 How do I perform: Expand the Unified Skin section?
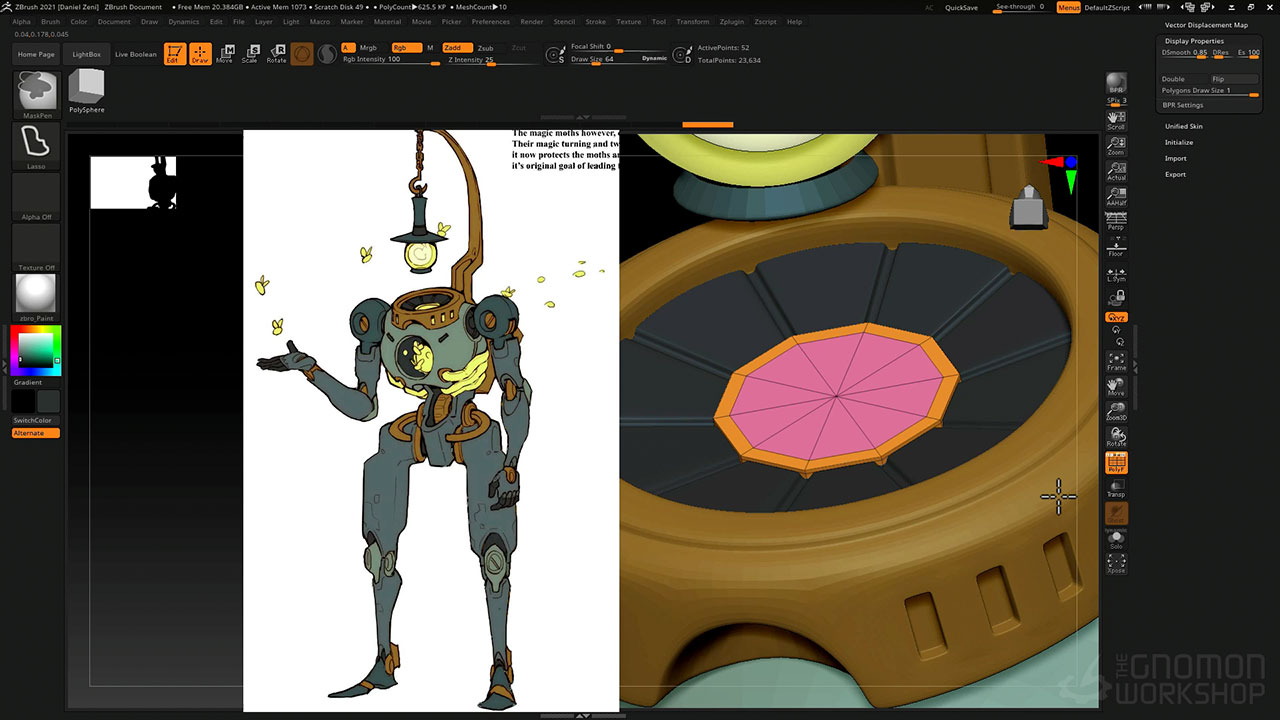tap(1183, 126)
